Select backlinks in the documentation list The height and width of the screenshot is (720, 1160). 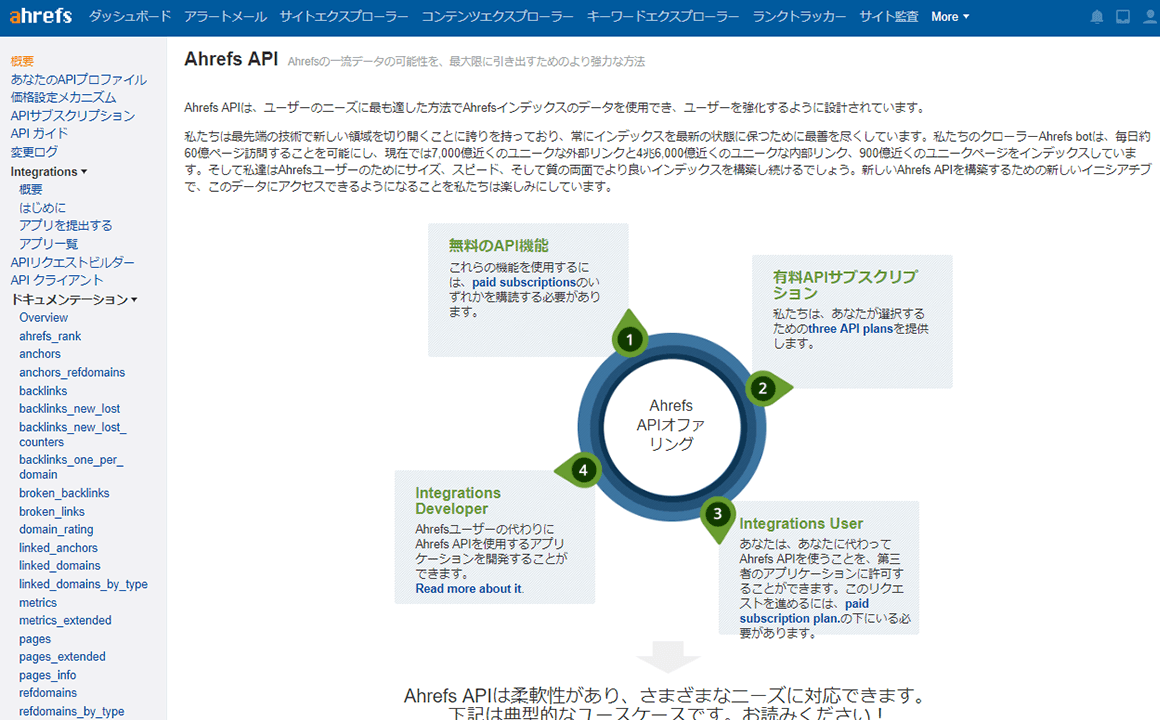43,391
